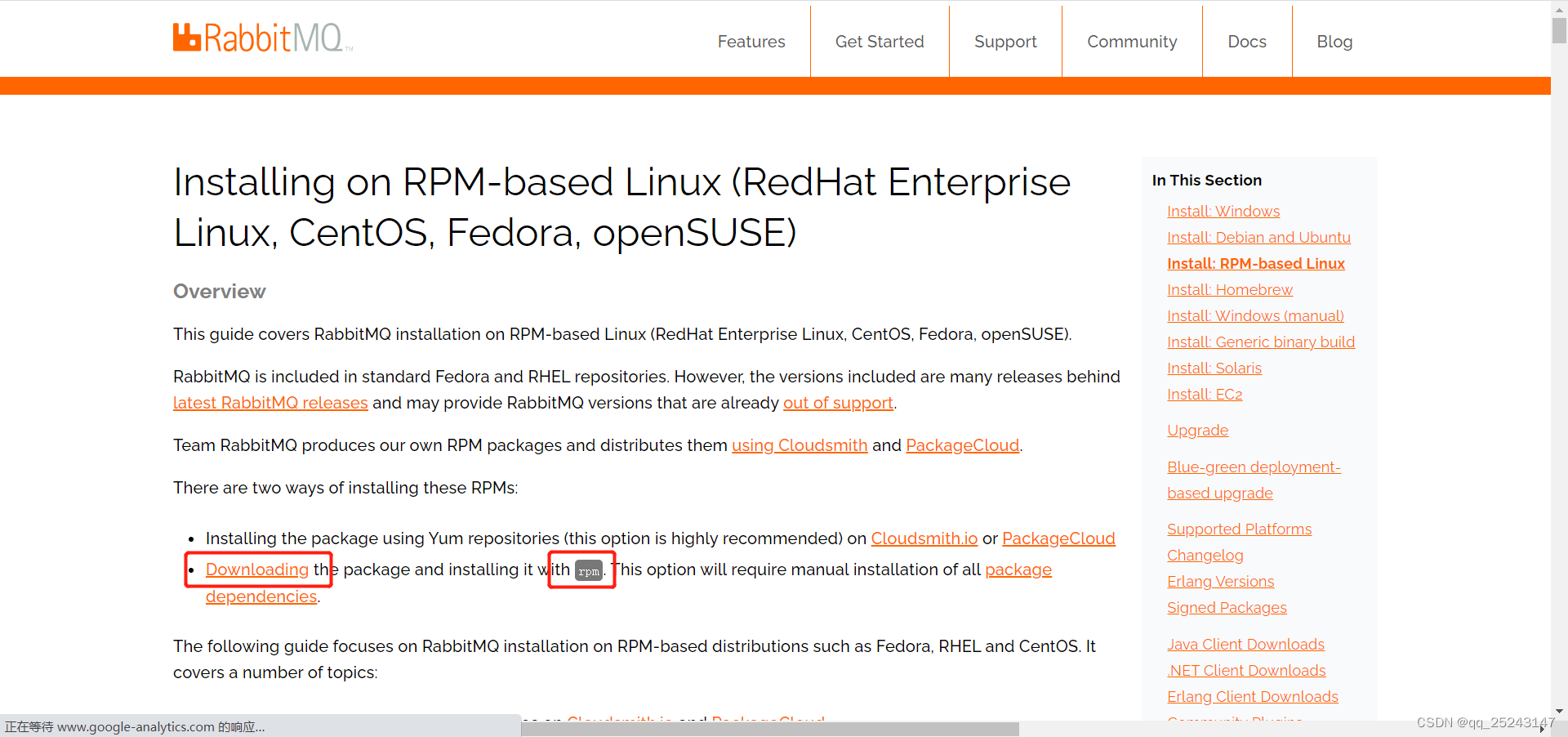Open the Community page
The image size is (1568, 737).
[x=1131, y=41]
